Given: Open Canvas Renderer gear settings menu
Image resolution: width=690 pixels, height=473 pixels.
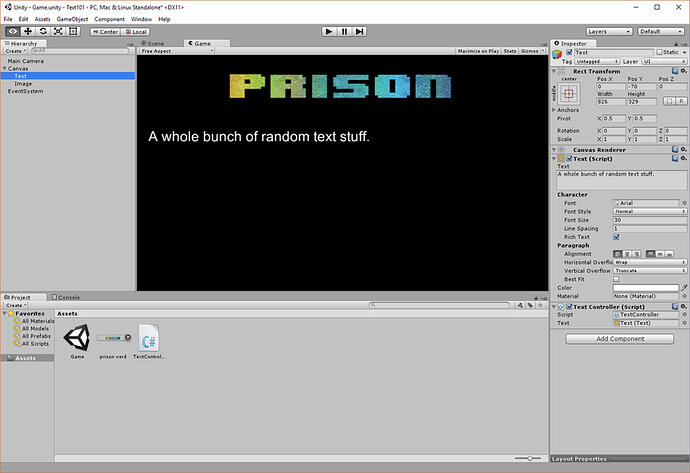Looking at the screenshot, I should click(683, 150).
